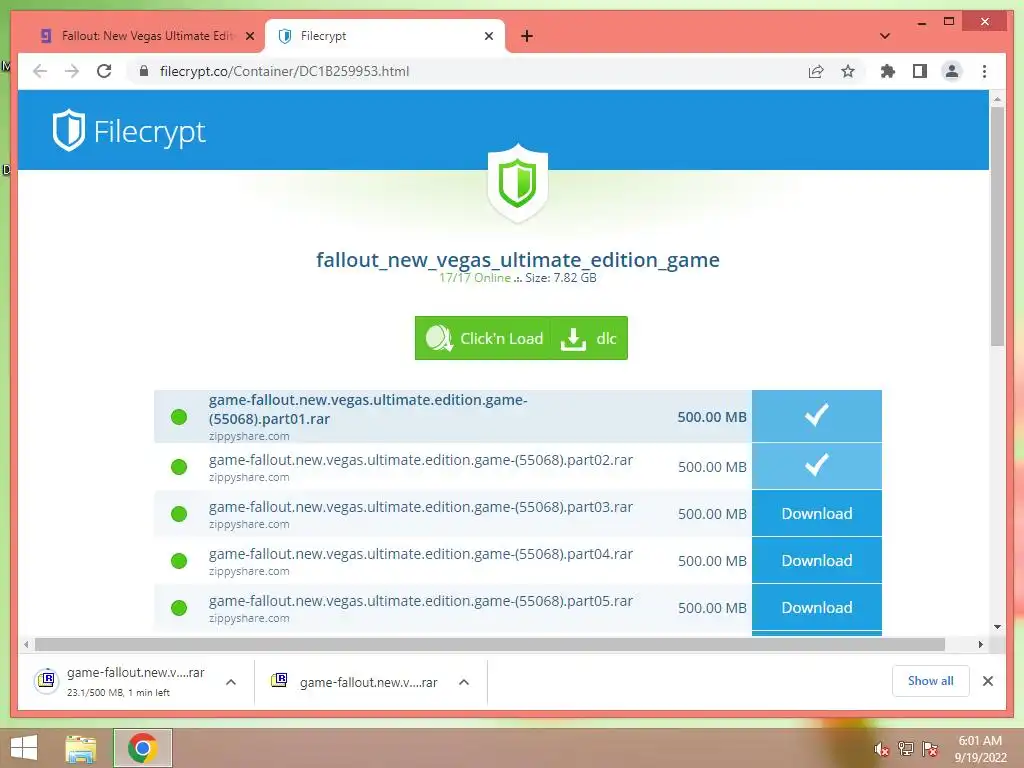Screen dimensions: 1024x768
Task: Open Action Center flag icon
Action: (x=930, y=749)
